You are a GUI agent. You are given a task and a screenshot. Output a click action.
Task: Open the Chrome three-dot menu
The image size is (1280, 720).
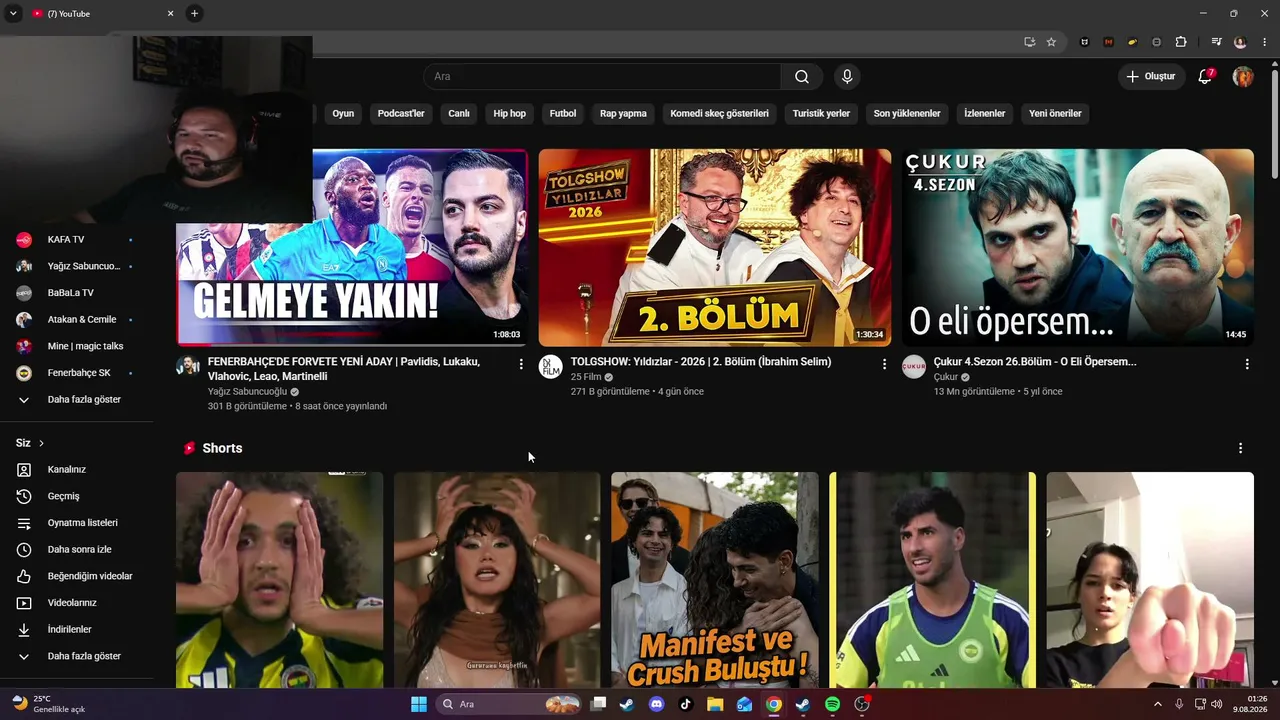pos(1265,42)
